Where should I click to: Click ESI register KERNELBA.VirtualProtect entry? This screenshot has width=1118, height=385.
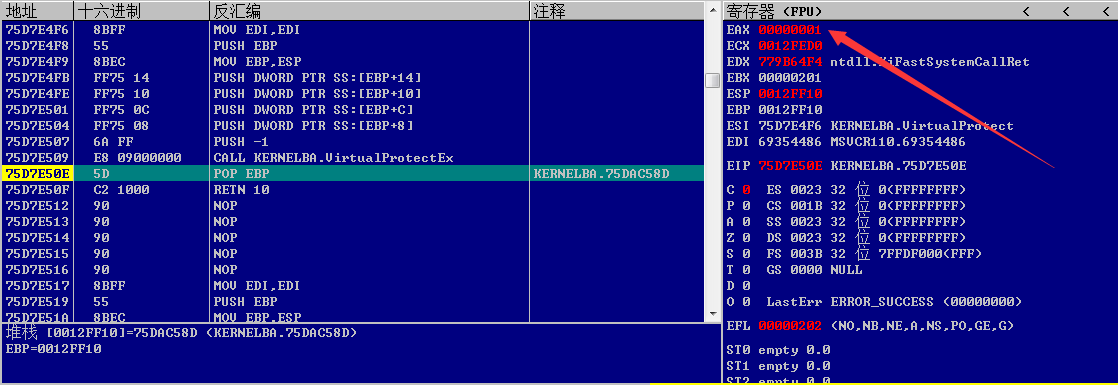click(x=870, y=125)
